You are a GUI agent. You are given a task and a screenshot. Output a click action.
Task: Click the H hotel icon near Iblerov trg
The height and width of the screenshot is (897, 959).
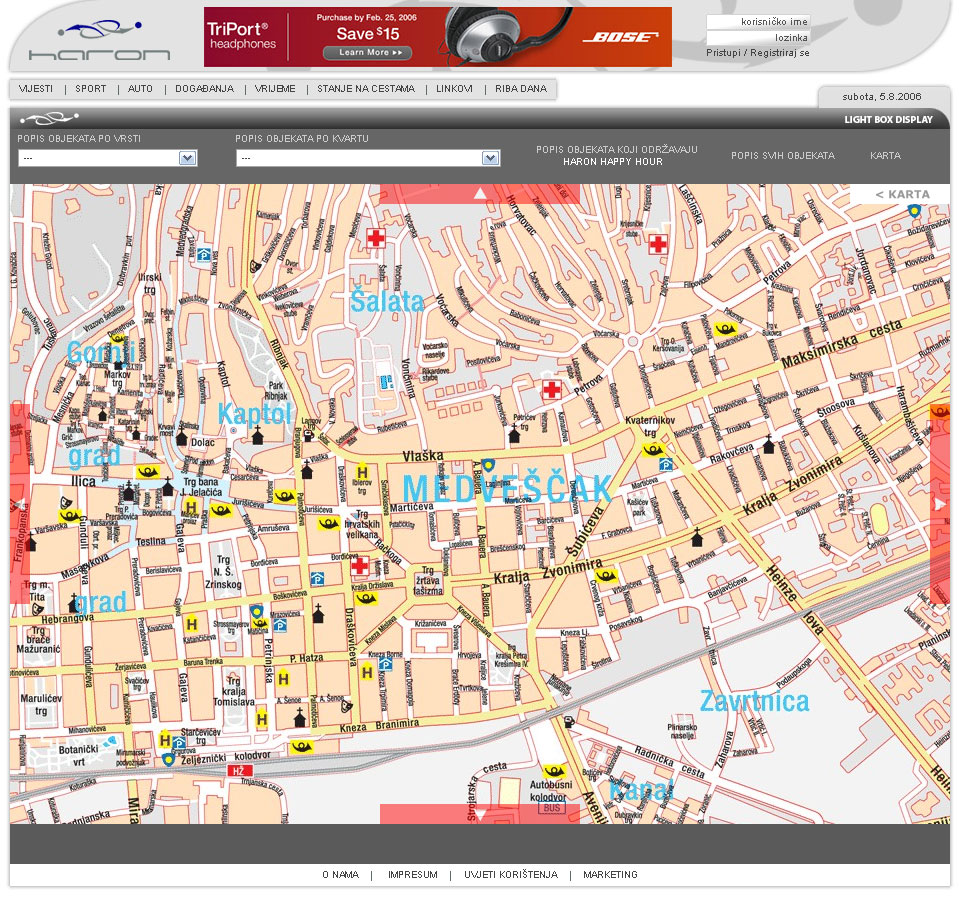(363, 472)
